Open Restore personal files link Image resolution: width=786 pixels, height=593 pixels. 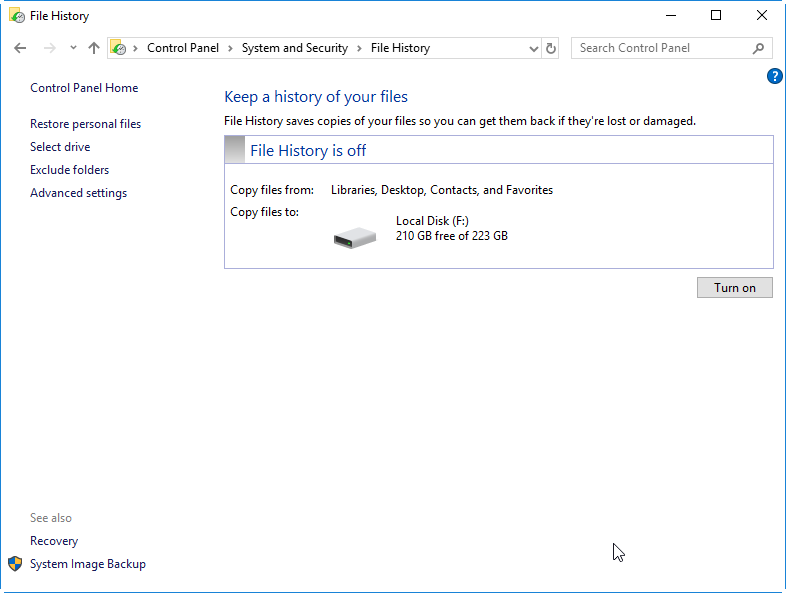(x=85, y=124)
